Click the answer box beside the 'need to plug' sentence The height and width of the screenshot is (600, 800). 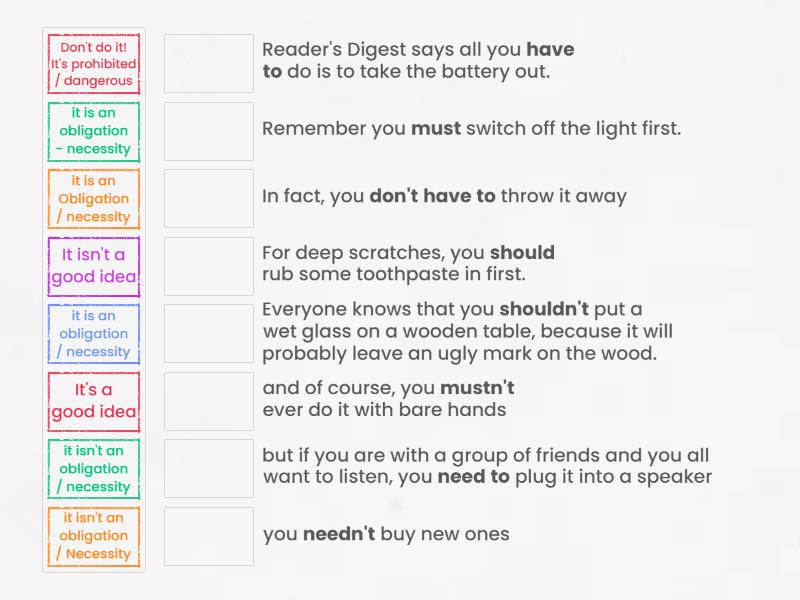208,467
